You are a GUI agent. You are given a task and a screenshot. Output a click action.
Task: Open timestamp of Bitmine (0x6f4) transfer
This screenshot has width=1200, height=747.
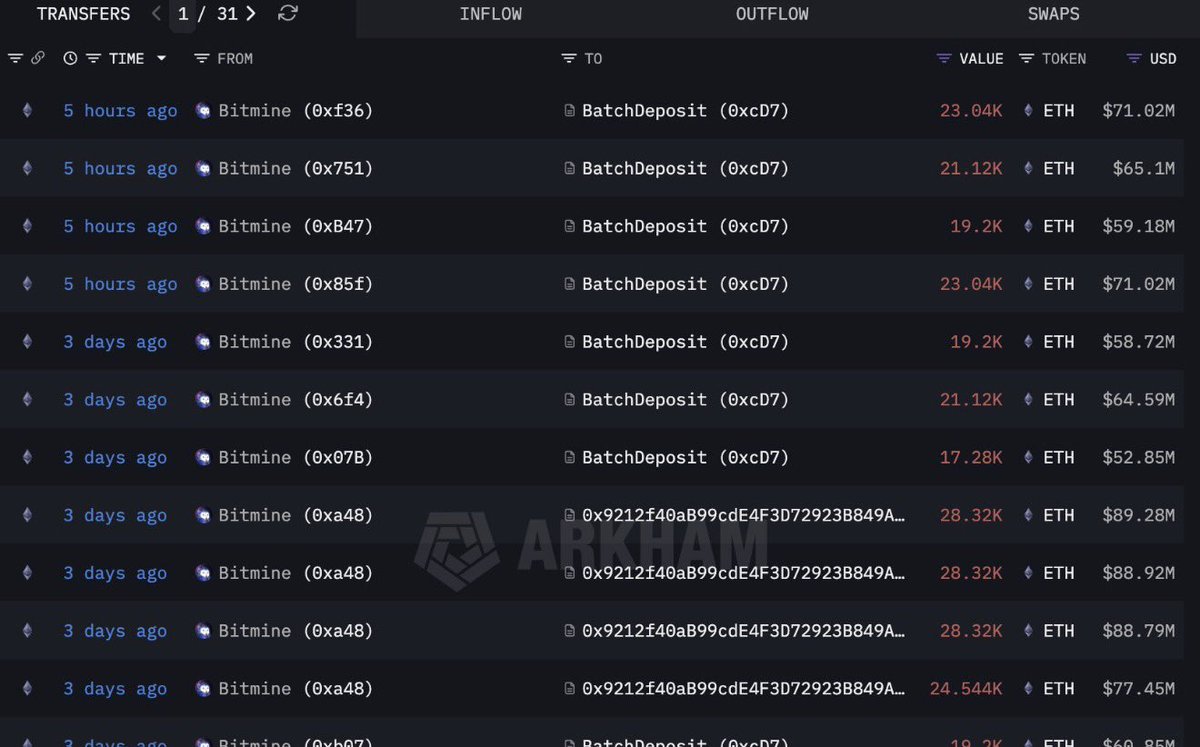click(x=115, y=400)
